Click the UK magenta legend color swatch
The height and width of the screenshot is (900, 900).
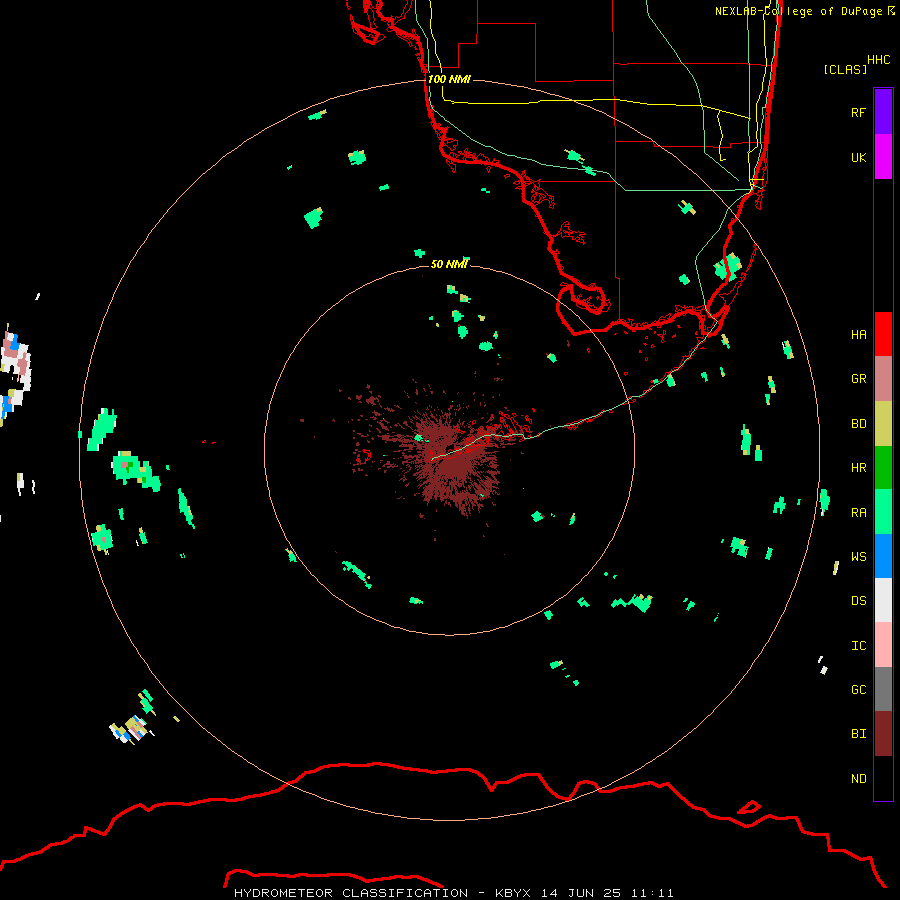tap(883, 157)
